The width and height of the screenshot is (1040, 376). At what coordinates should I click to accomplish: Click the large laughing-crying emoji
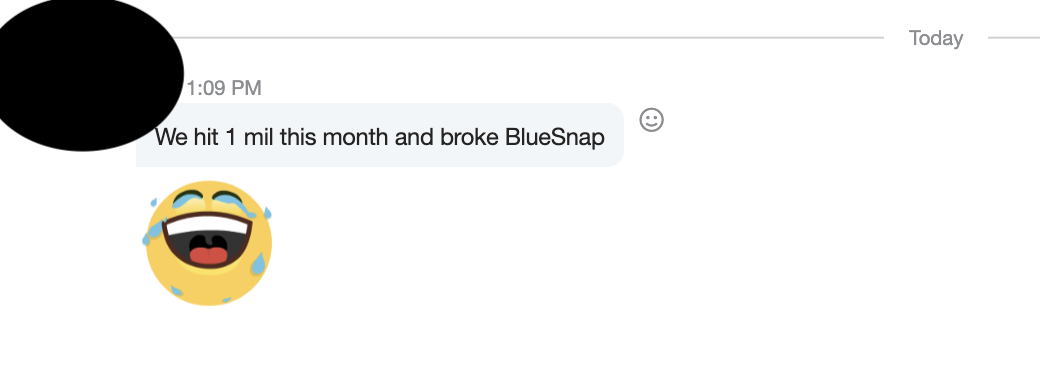click(208, 243)
